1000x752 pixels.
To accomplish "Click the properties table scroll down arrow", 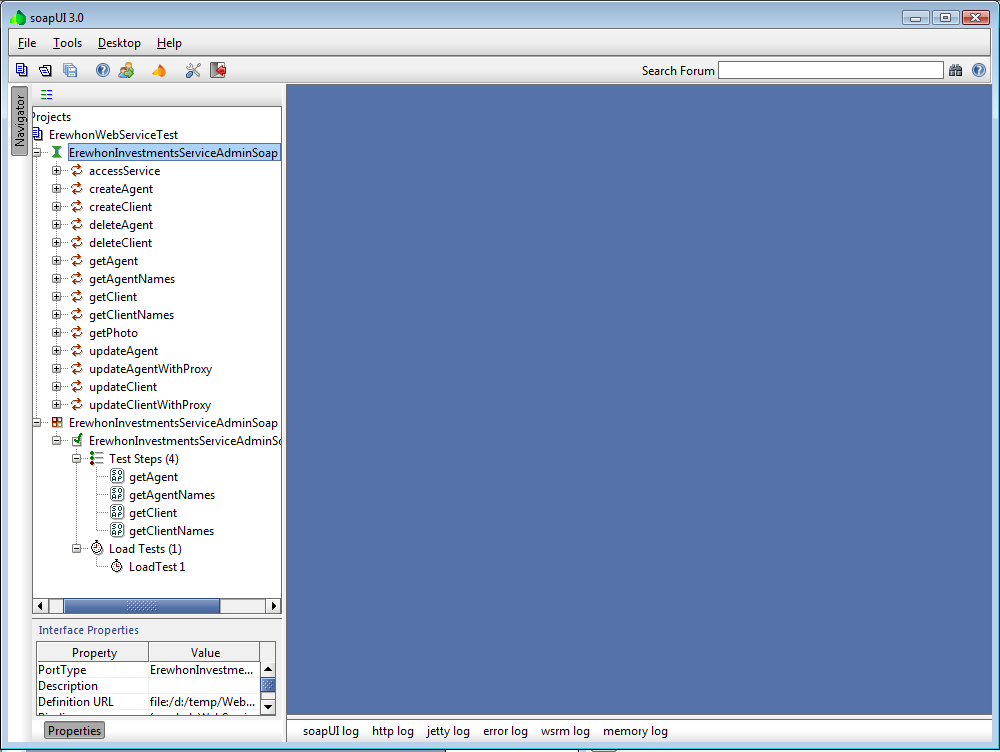I will 268,707.
